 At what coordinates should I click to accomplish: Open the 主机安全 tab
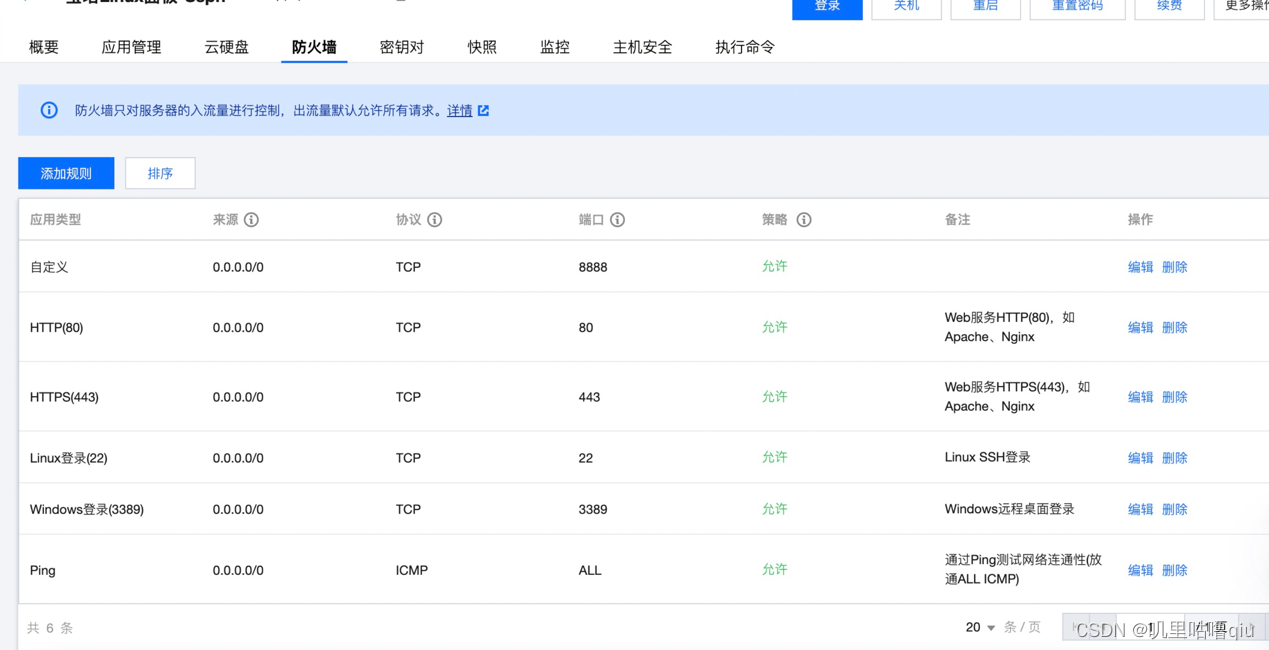click(642, 47)
